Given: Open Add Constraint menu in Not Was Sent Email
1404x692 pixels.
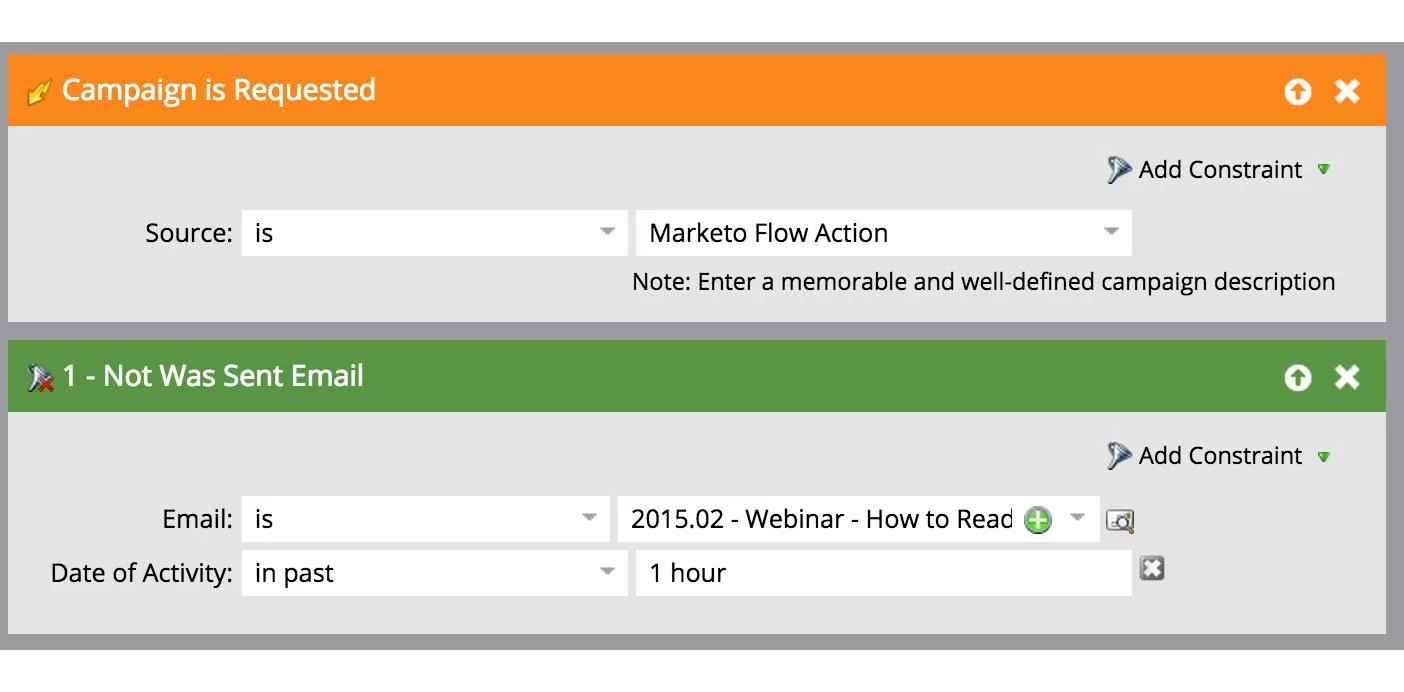Looking at the screenshot, I should (x=1219, y=456).
